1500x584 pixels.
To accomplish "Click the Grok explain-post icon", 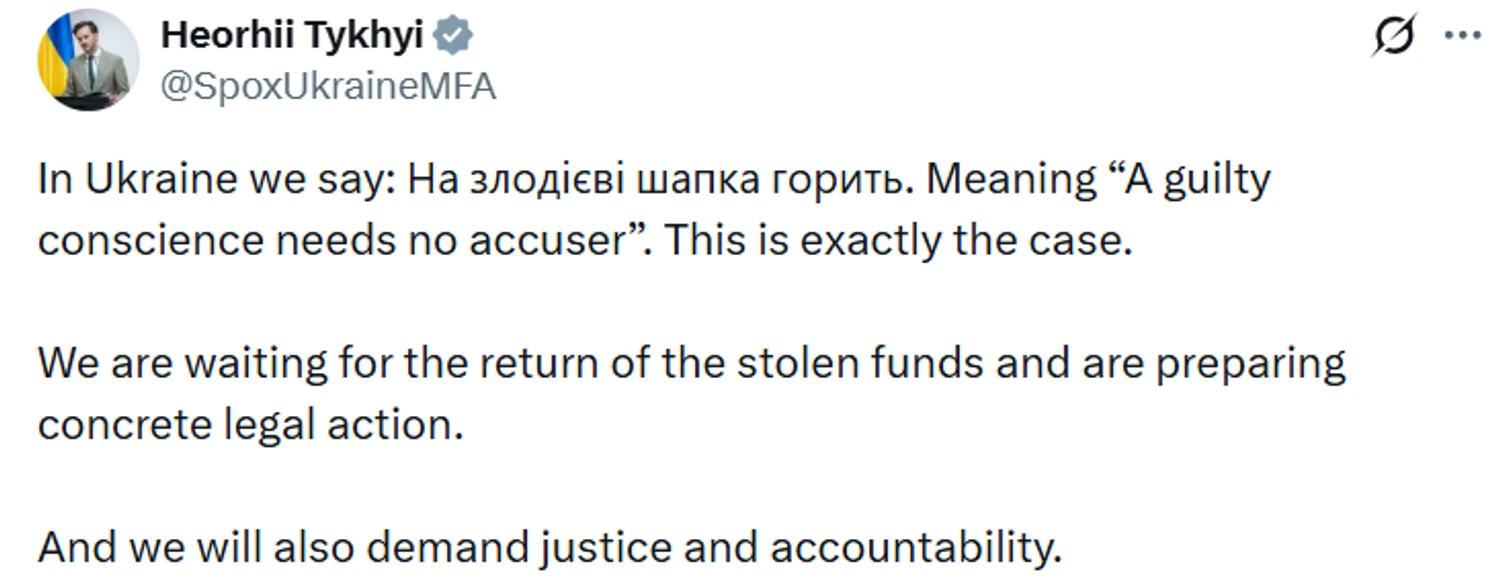I will click(x=1395, y=37).
